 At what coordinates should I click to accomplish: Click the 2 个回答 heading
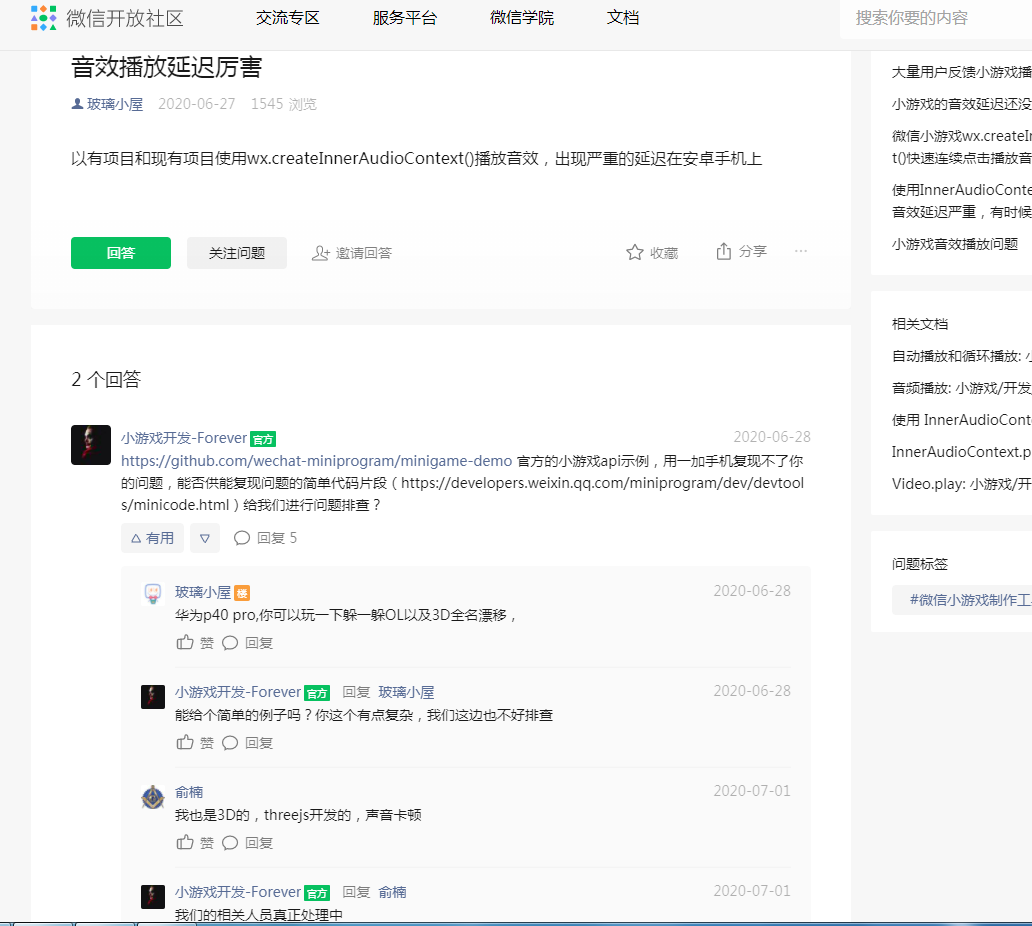tap(106, 379)
